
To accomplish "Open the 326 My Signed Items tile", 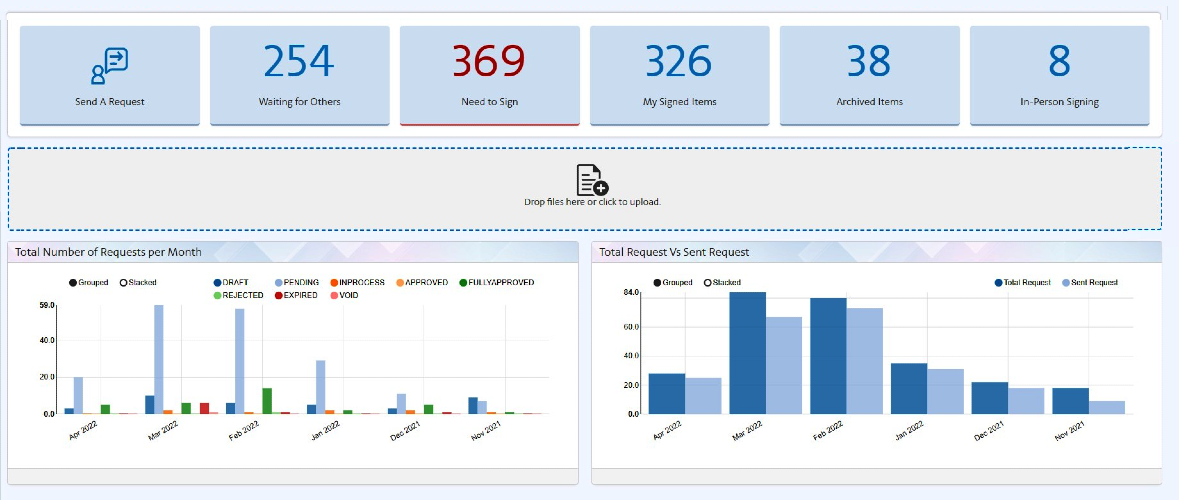I will 680,75.
